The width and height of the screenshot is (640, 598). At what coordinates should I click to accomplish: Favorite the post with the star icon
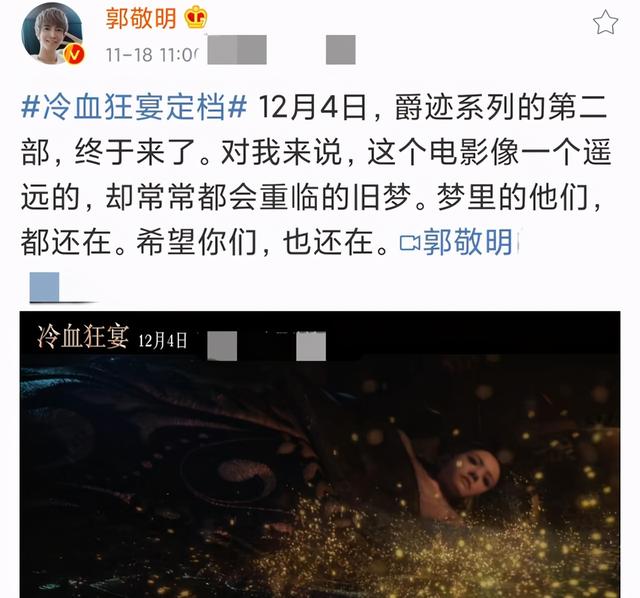605,22
